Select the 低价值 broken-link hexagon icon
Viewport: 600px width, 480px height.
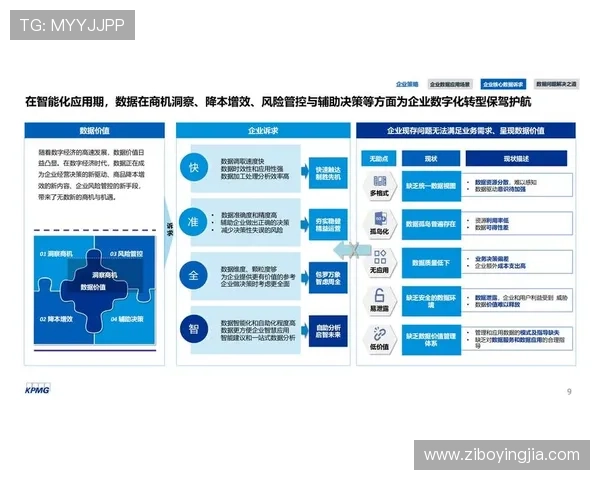[x=379, y=339]
